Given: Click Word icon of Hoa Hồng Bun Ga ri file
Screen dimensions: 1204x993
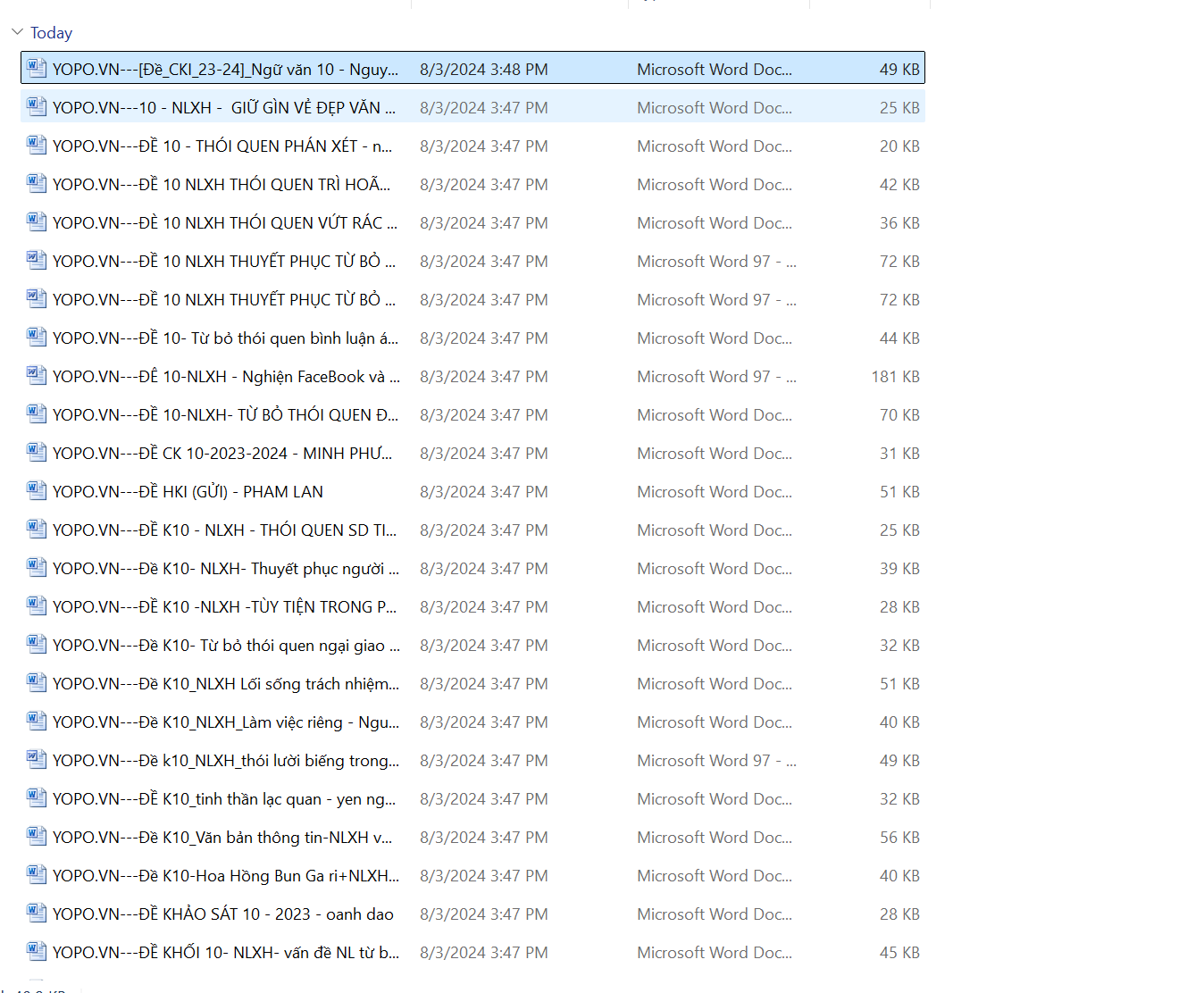Looking at the screenshot, I should (37, 874).
